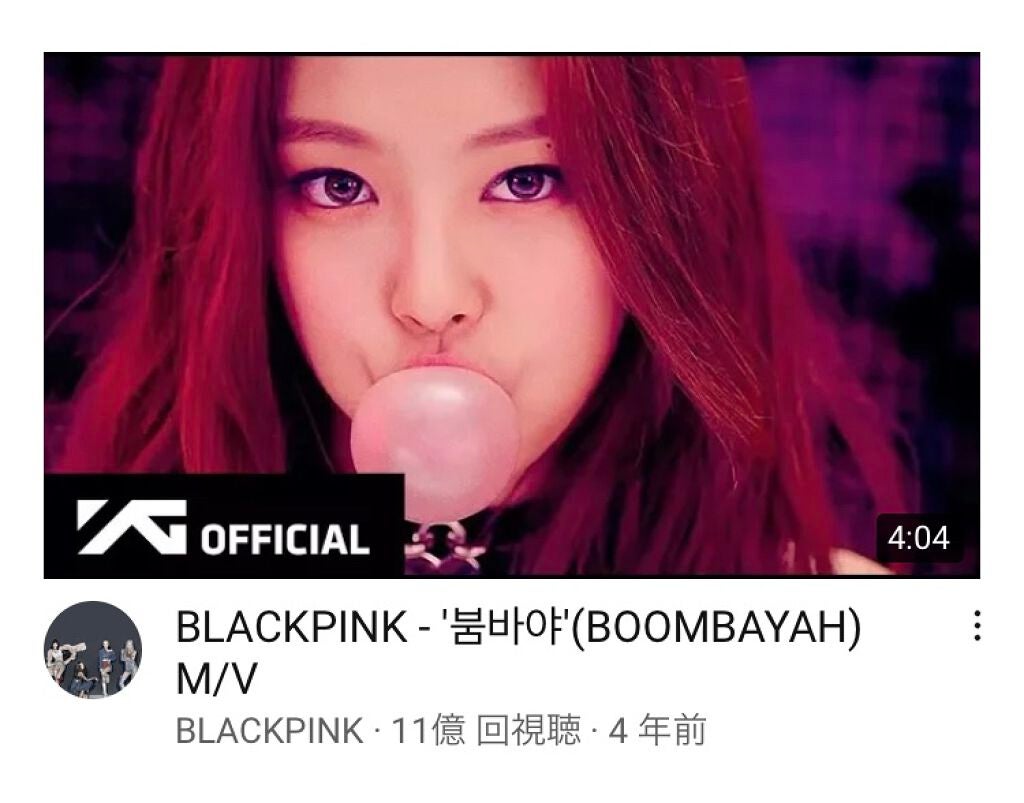The height and width of the screenshot is (803, 1024).
Task: Click the YG logo on the thumbnail
Action: 132,527
